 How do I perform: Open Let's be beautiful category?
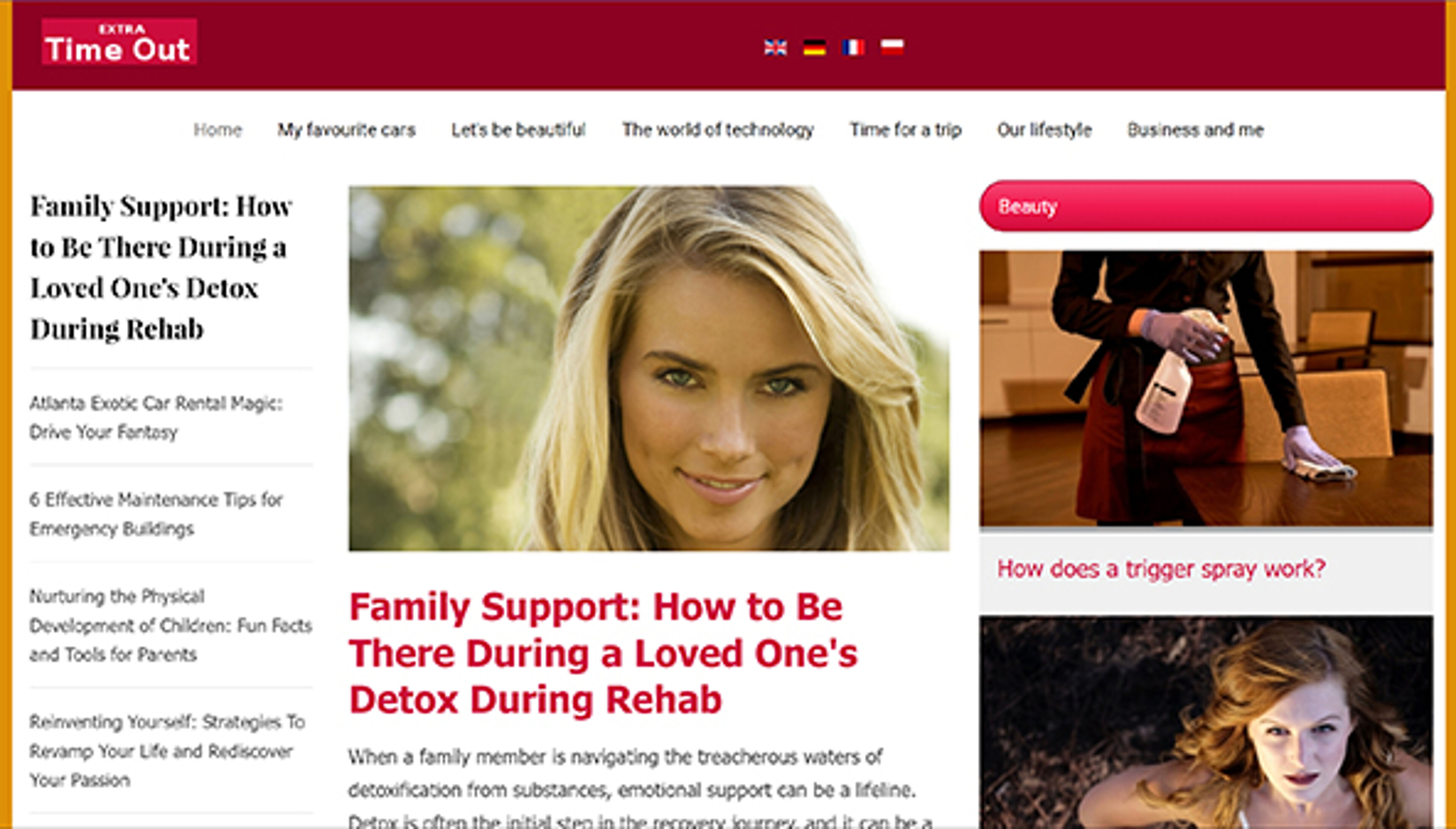(x=519, y=130)
